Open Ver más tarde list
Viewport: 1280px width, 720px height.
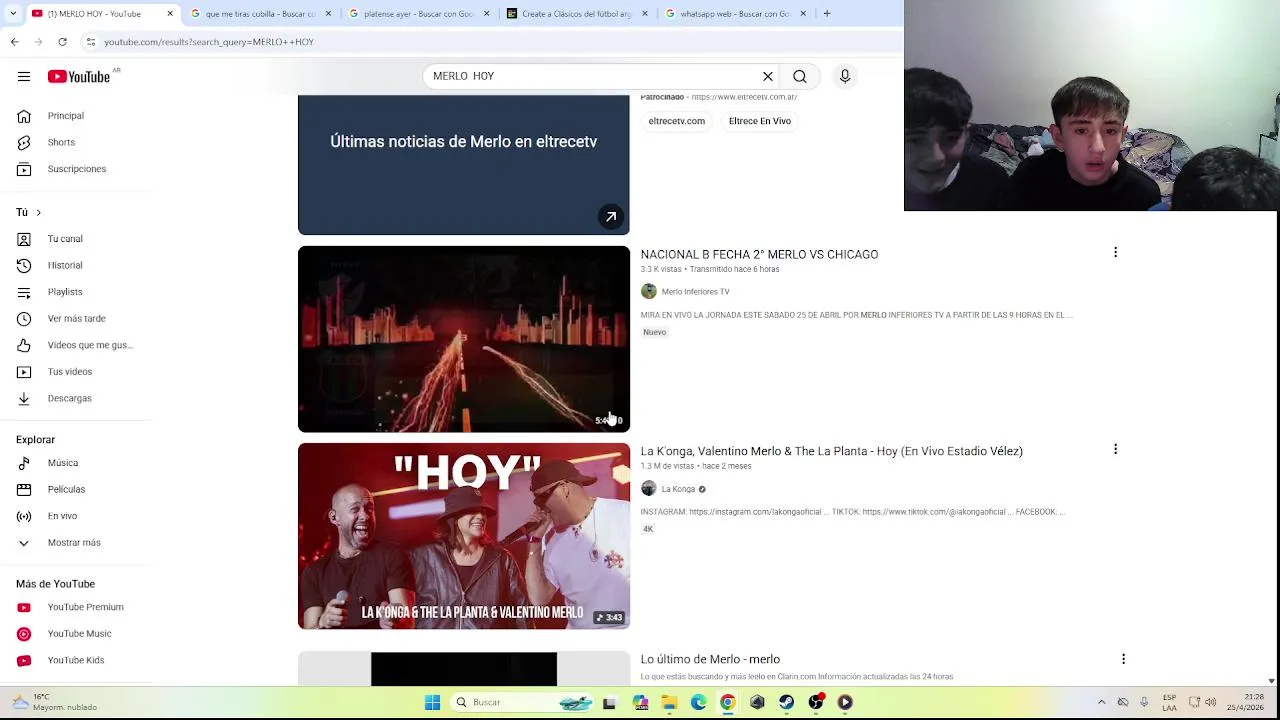pos(76,318)
